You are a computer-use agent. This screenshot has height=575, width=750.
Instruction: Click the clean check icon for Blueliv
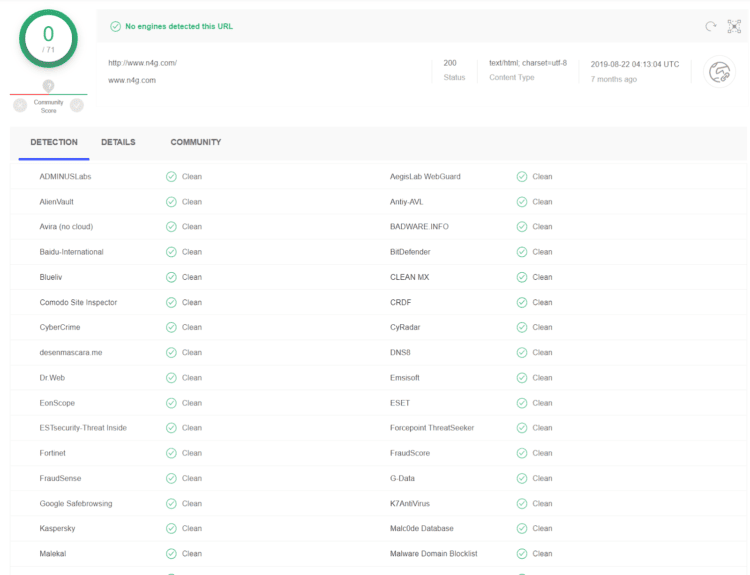click(x=171, y=277)
